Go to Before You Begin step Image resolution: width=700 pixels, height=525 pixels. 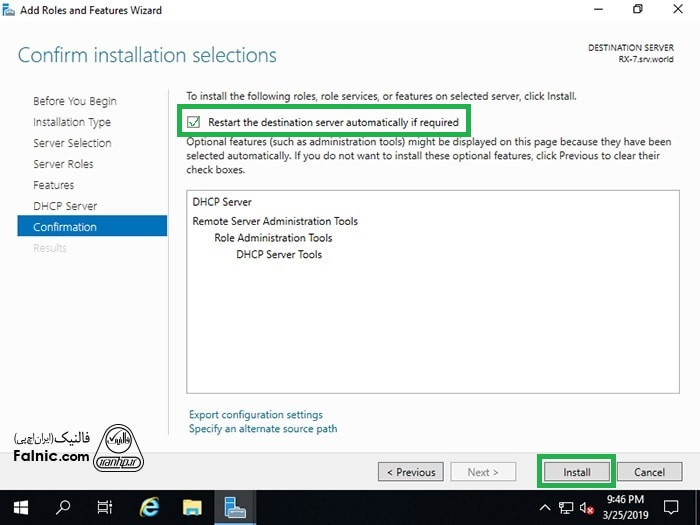[75, 101]
